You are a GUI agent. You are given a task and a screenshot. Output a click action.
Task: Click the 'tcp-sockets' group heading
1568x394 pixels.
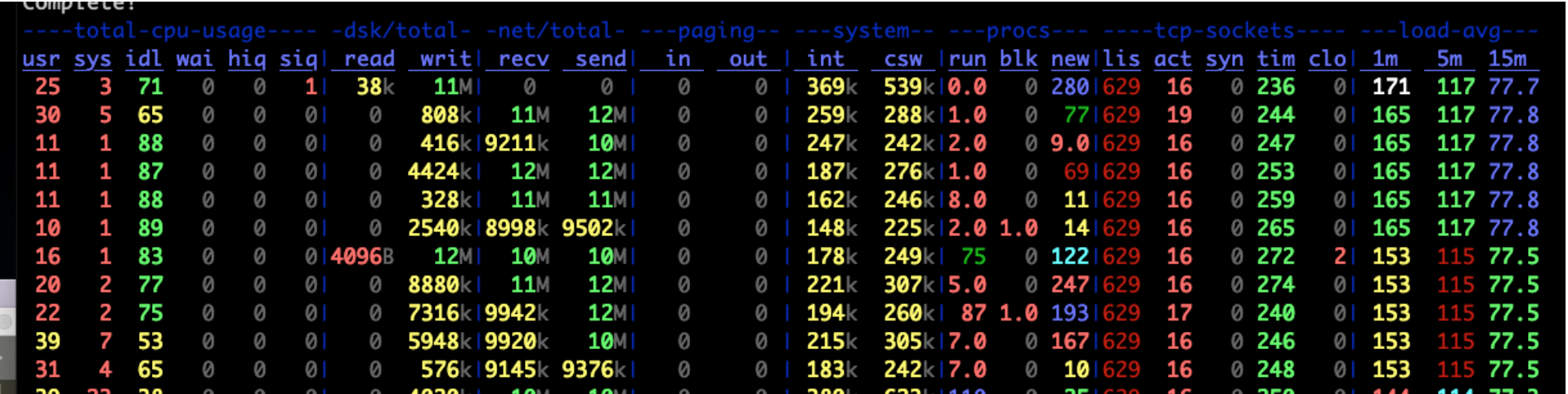1224,31
